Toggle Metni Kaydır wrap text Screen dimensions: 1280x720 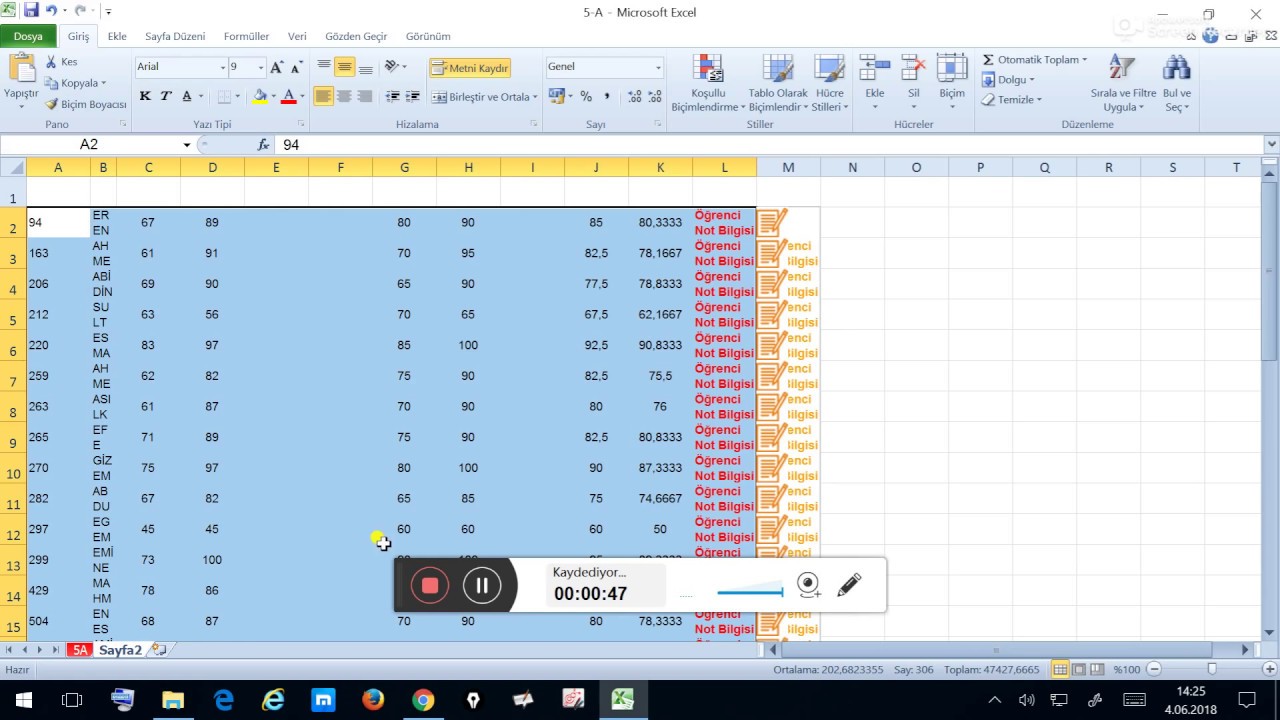tap(470, 68)
